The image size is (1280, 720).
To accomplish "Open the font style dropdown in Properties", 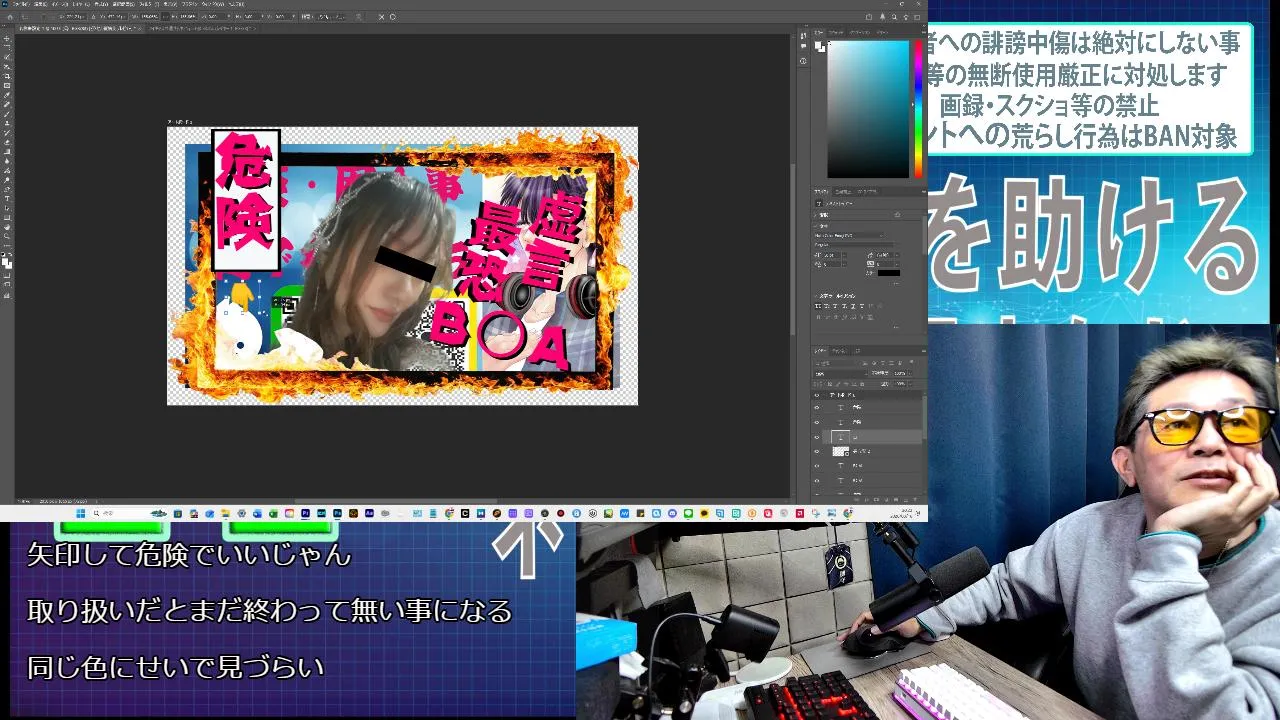I will click(855, 245).
